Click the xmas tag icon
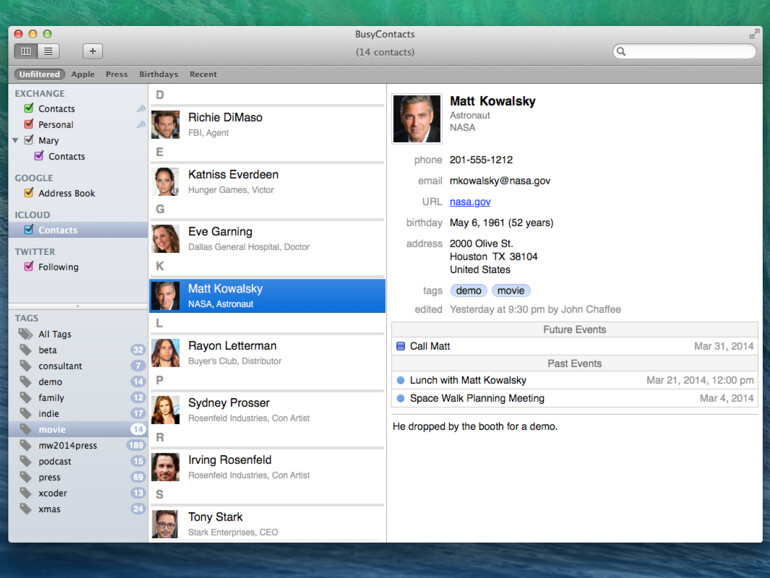 point(26,509)
